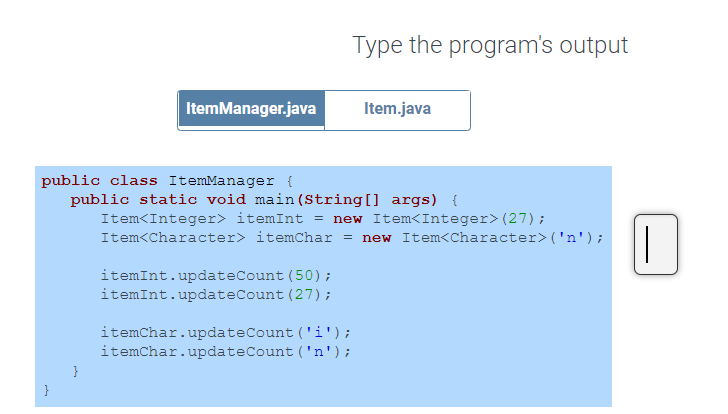Click the 'public static void main' line
Image resolution: width=728 pixels, height=414 pixels.
[x=264, y=200]
